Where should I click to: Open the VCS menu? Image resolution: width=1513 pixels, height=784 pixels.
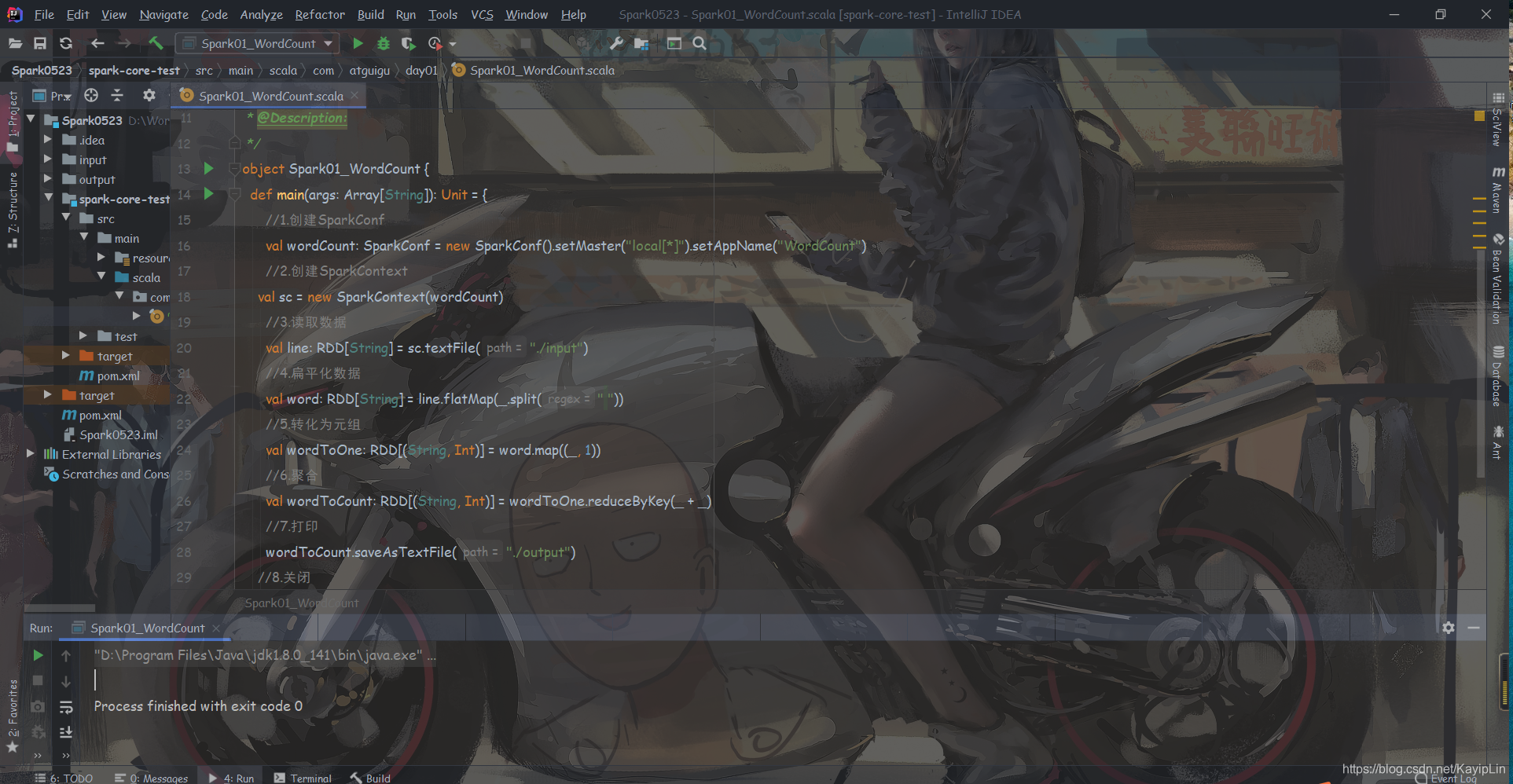click(x=482, y=14)
